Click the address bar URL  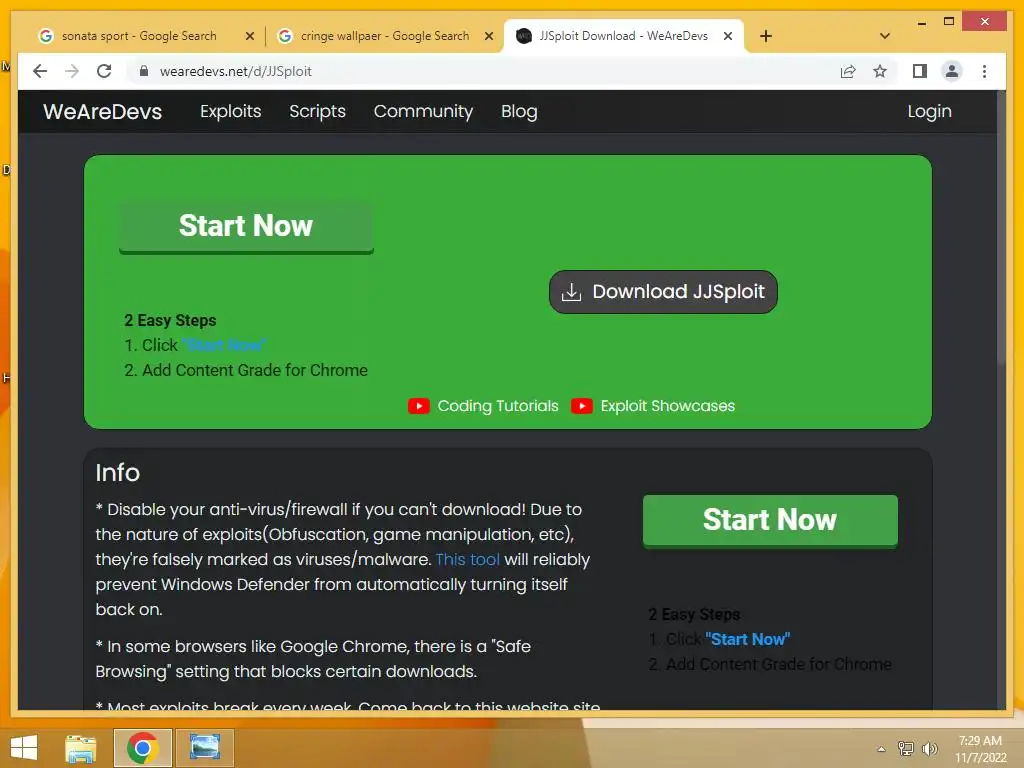pyautogui.click(x=235, y=71)
